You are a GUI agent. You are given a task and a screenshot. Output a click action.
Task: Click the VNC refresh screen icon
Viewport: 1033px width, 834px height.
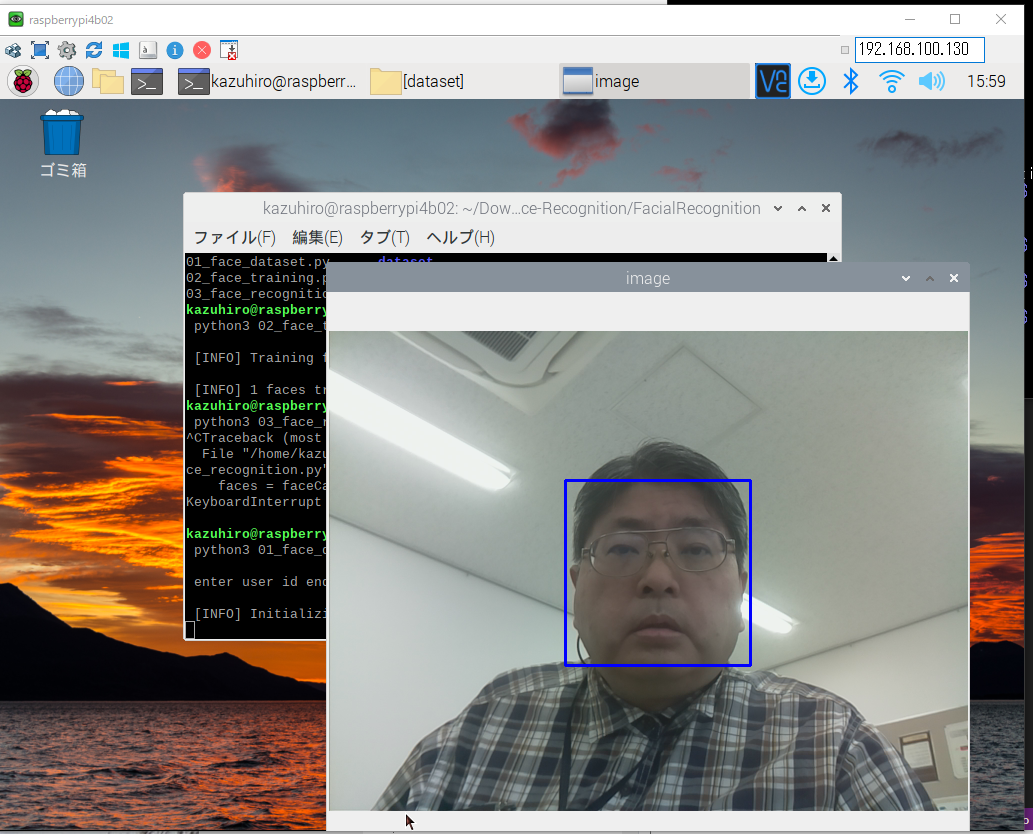[x=94, y=50]
